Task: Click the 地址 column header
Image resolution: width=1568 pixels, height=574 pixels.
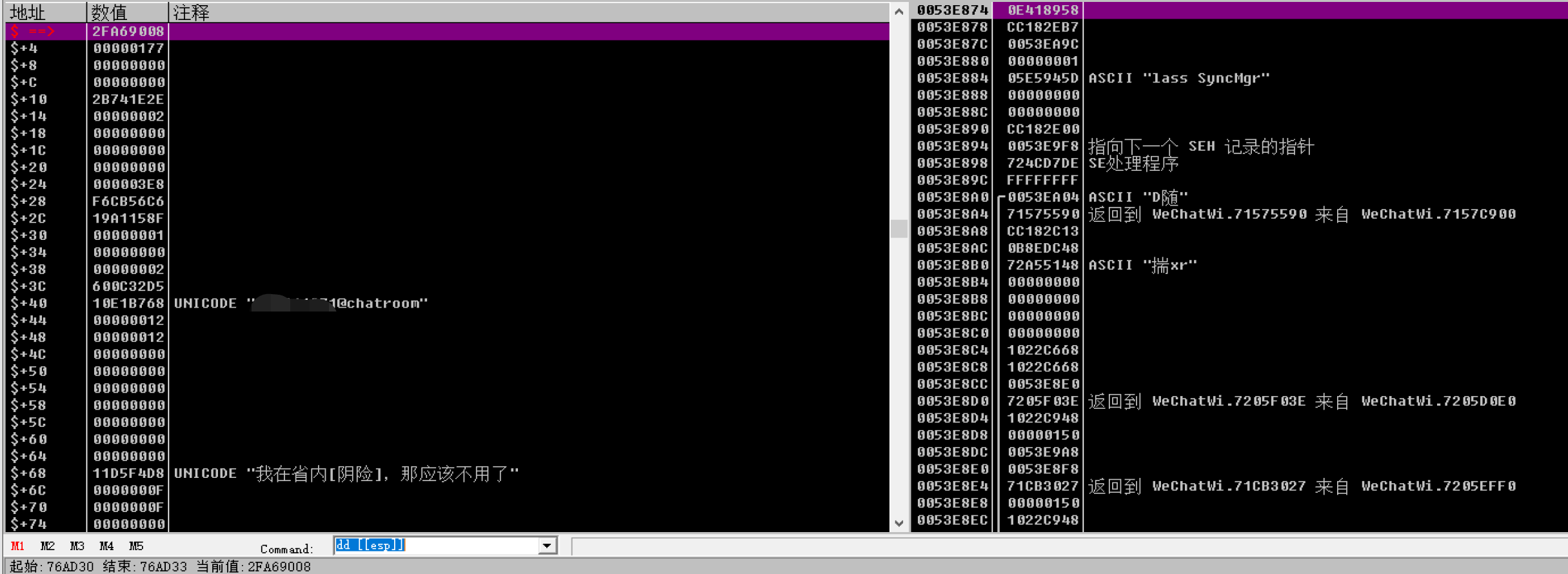Action: click(46, 12)
